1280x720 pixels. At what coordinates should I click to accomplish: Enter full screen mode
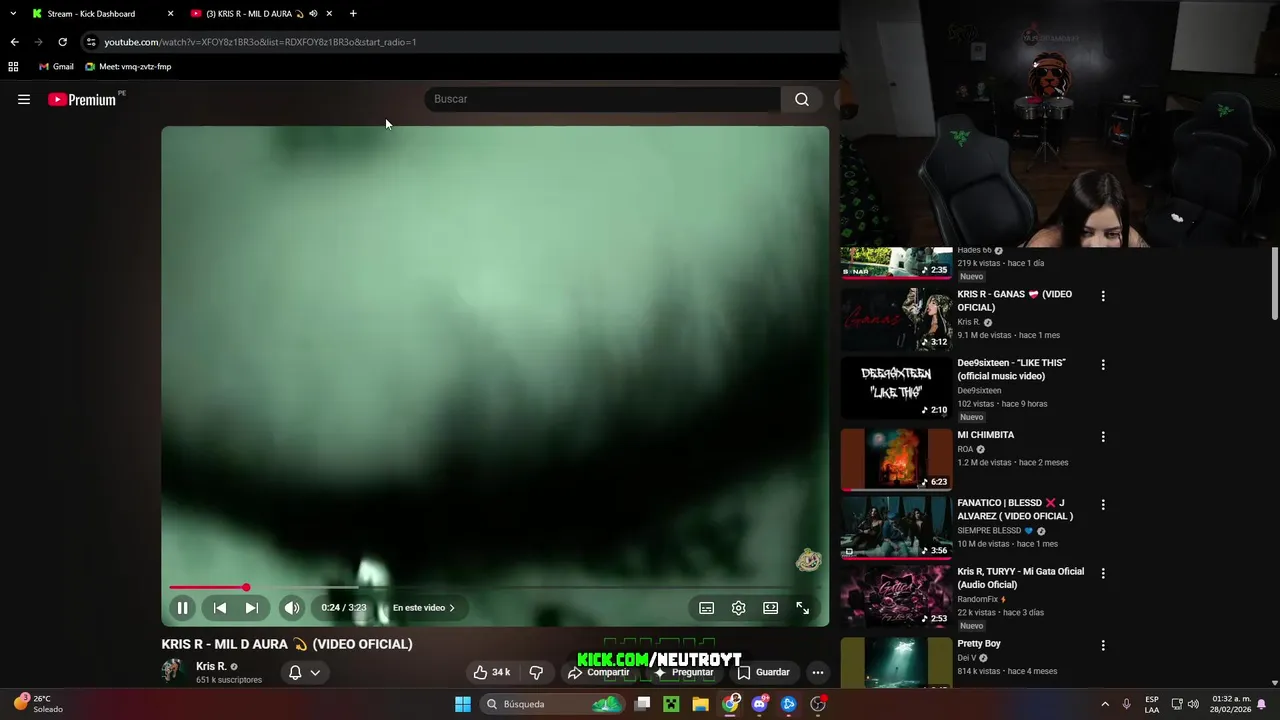tap(802, 607)
